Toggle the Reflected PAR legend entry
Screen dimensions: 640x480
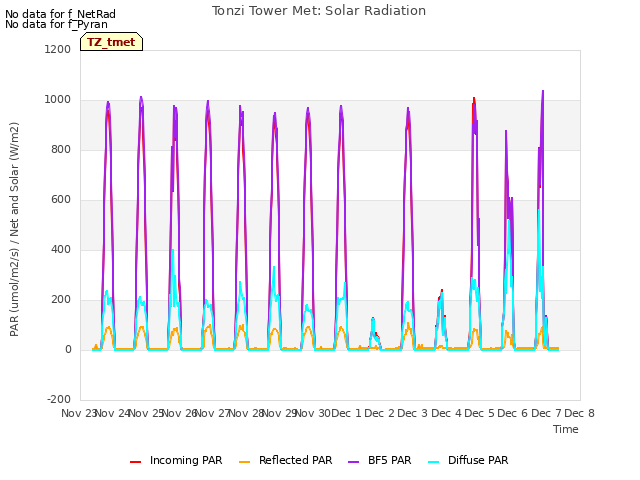286,460
